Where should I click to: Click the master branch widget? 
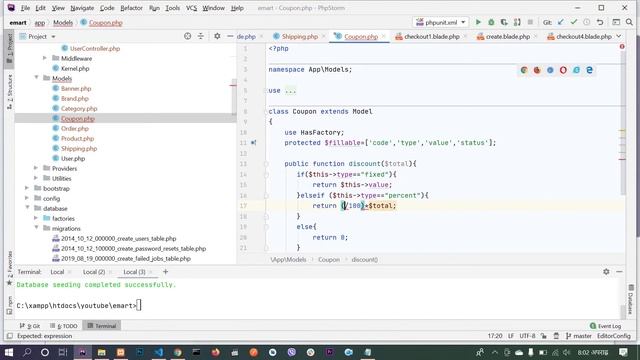[578, 336]
